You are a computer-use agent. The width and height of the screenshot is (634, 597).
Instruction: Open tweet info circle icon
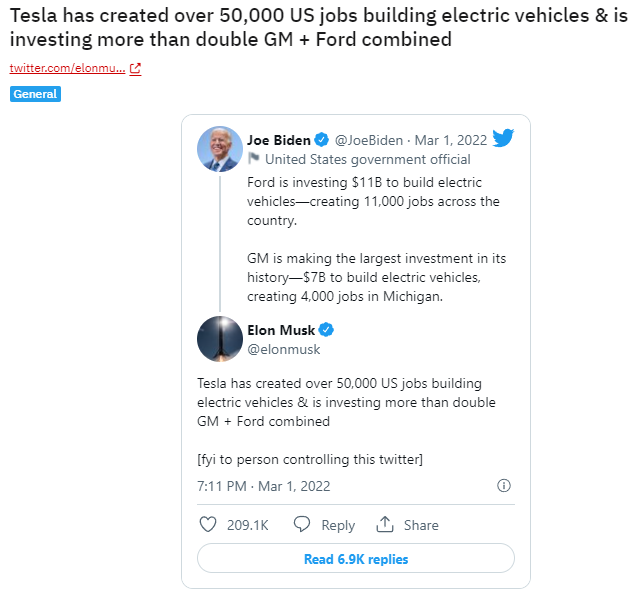(x=504, y=486)
